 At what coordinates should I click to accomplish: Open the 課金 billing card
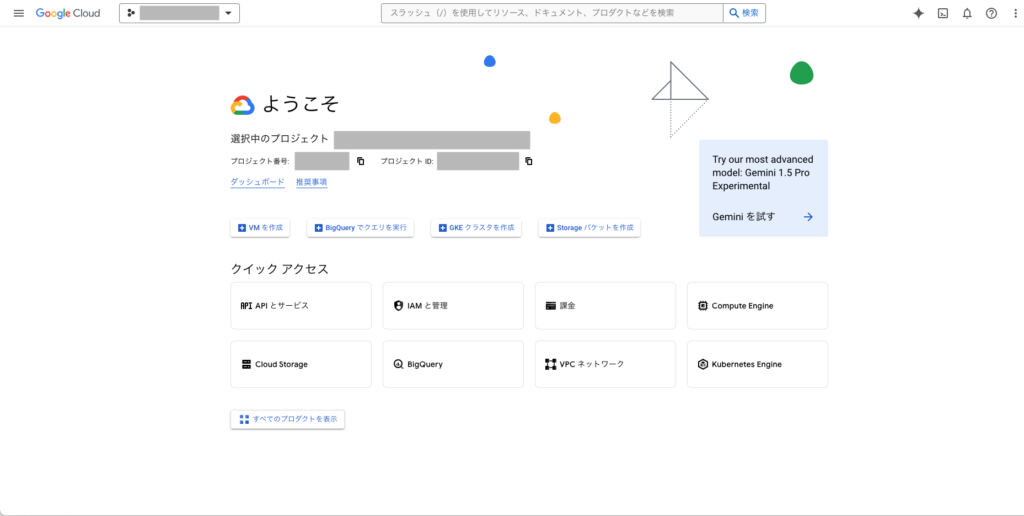click(605, 306)
